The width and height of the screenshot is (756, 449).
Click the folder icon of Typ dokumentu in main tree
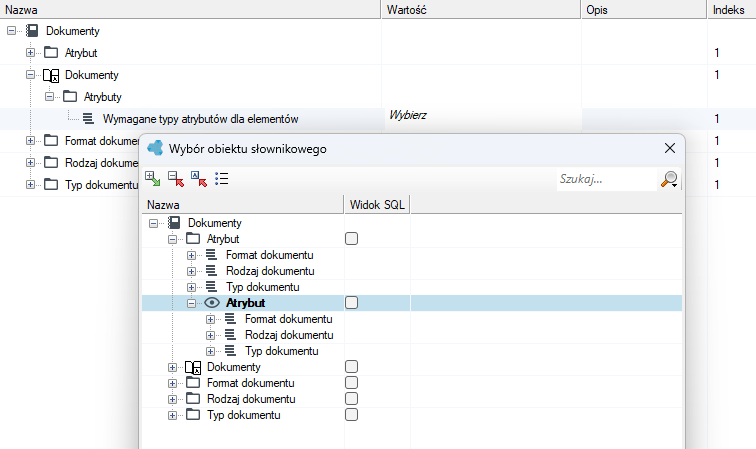51,185
